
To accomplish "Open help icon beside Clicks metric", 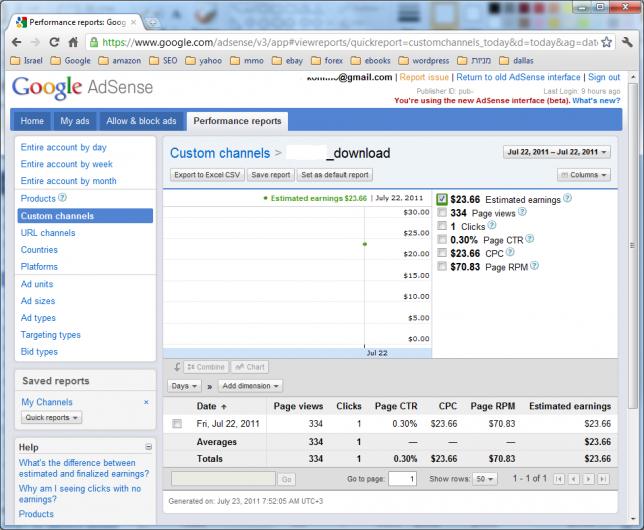I will click(492, 225).
